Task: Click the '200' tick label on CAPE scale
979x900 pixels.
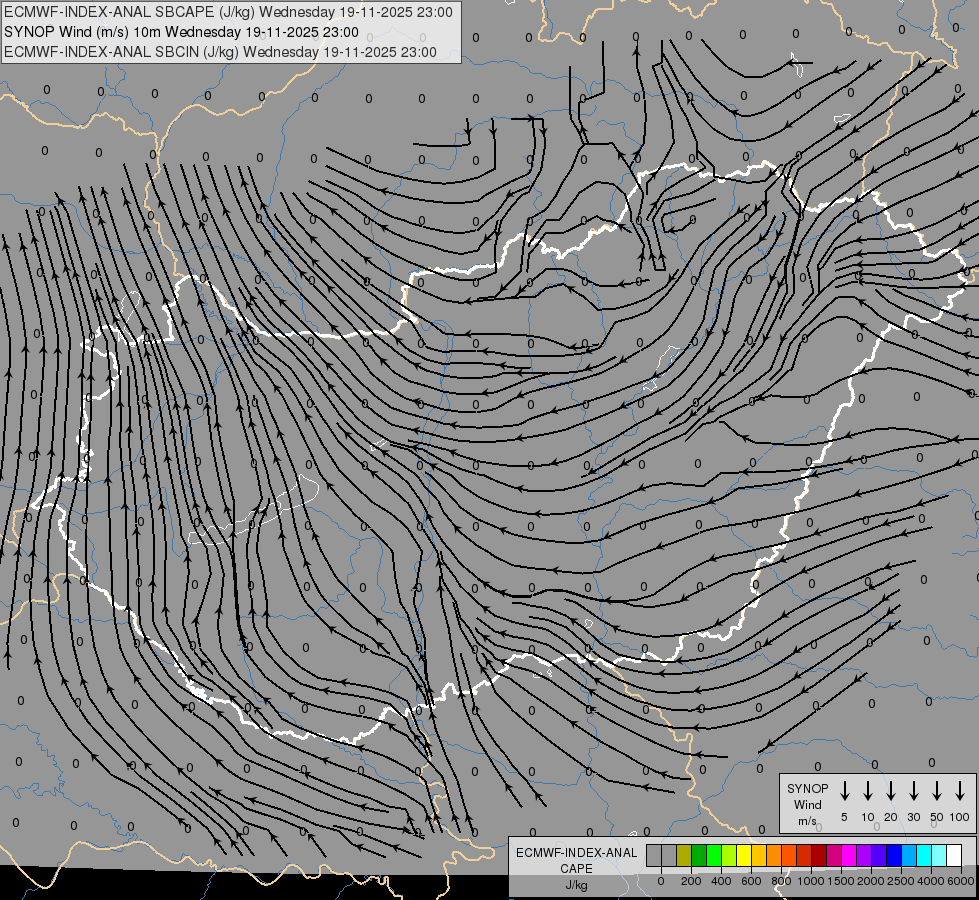Action: 691,881
